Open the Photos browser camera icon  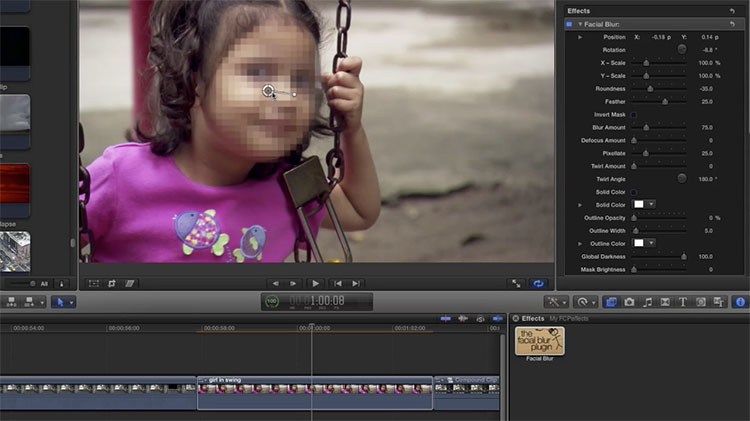[x=629, y=301]
